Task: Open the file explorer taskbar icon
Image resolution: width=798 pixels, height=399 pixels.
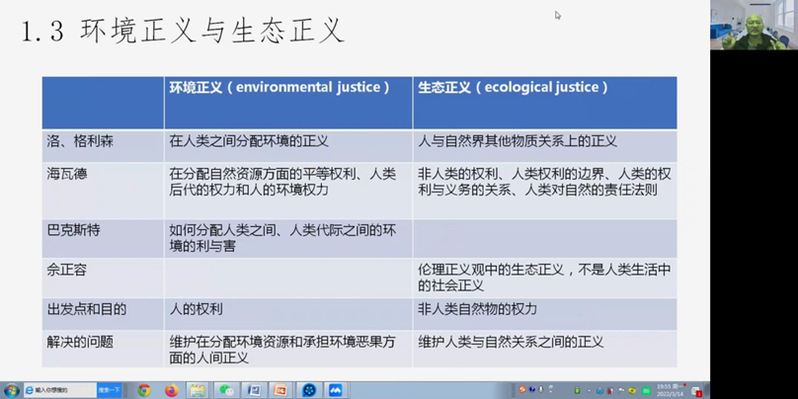Action: [197, 390]
